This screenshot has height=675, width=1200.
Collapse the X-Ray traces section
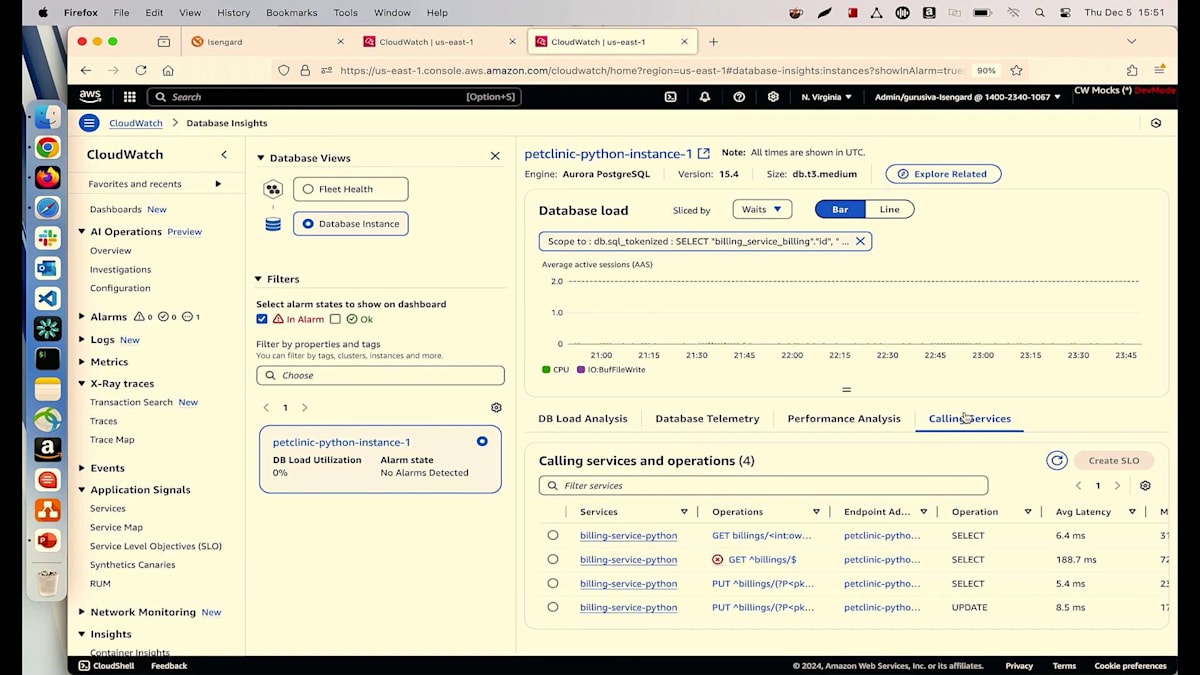[x=82, y=383]
